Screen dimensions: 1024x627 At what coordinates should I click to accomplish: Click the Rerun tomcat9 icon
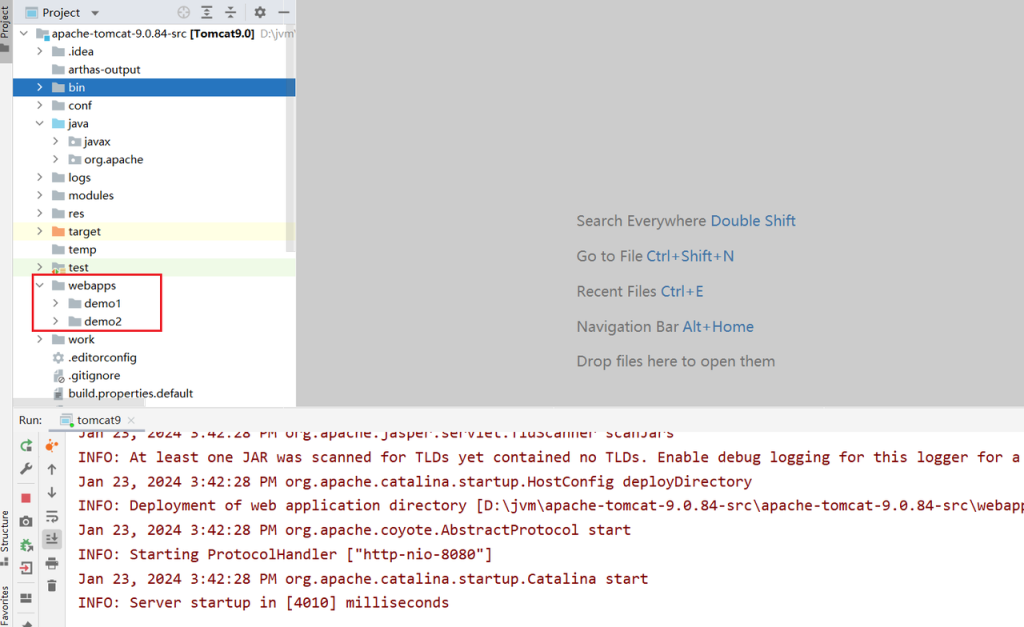pos(26,445)
